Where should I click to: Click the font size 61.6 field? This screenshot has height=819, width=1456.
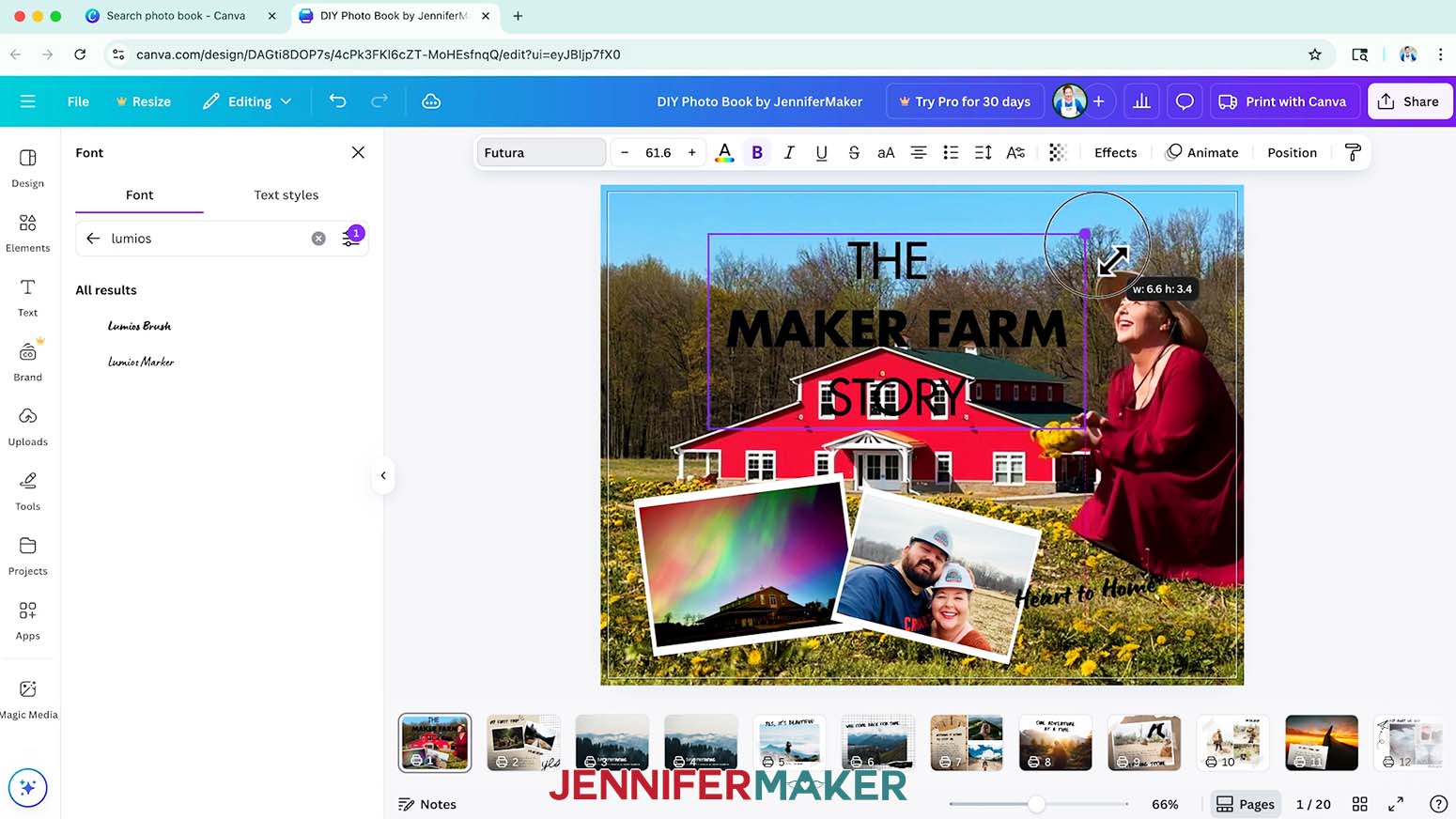click(658, 152)
